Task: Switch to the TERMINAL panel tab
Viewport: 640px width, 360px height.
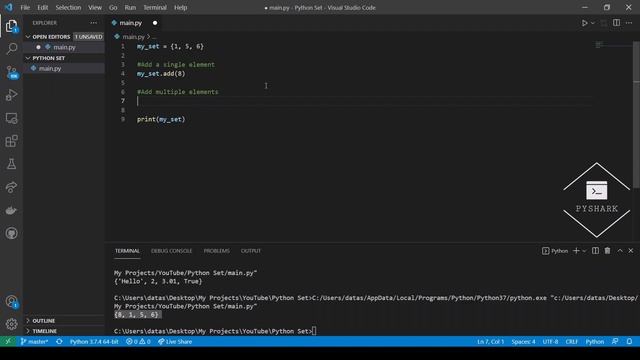Action: (127, 251)
